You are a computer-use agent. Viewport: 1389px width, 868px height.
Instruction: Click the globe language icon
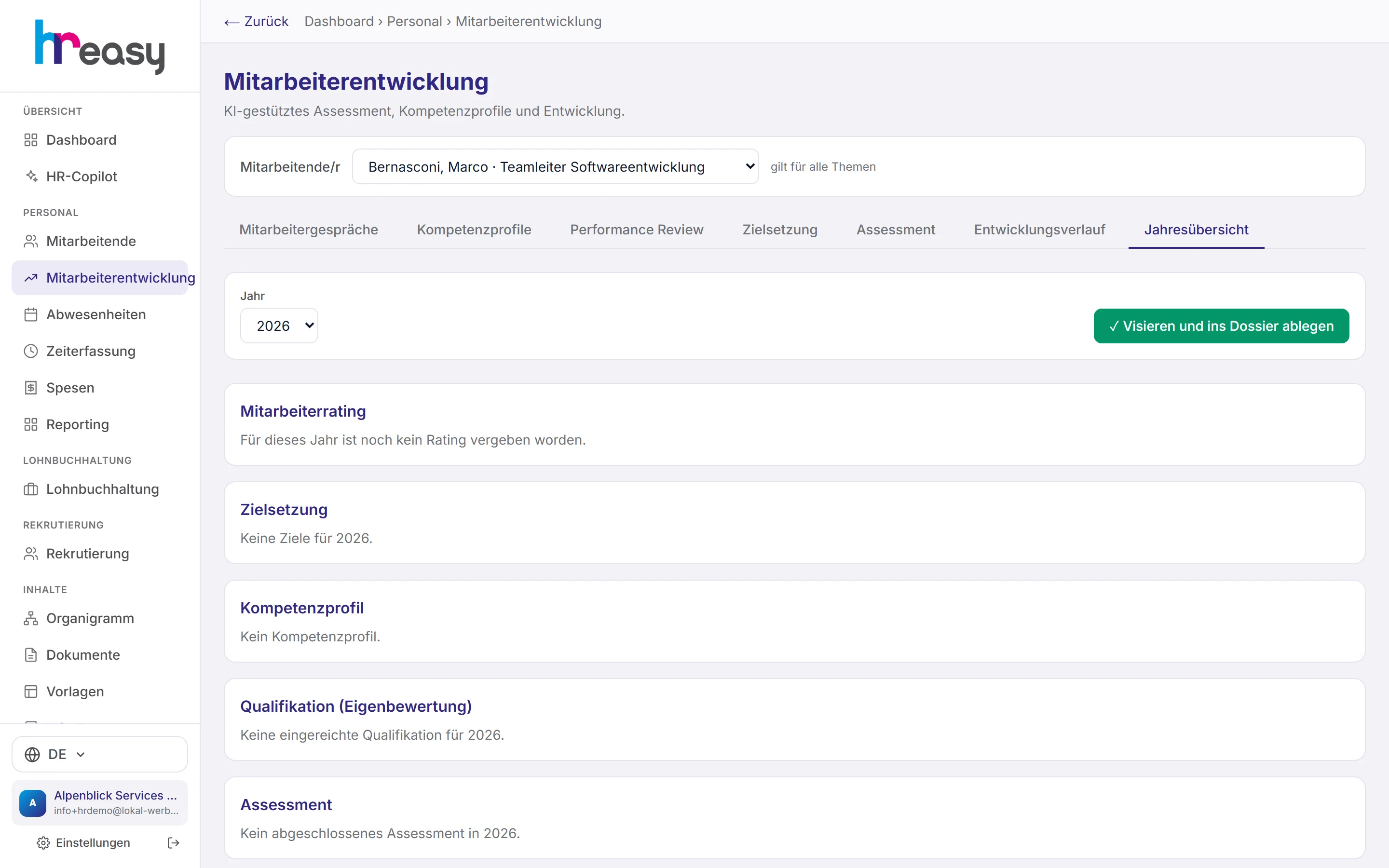click(x=33, y=754)
